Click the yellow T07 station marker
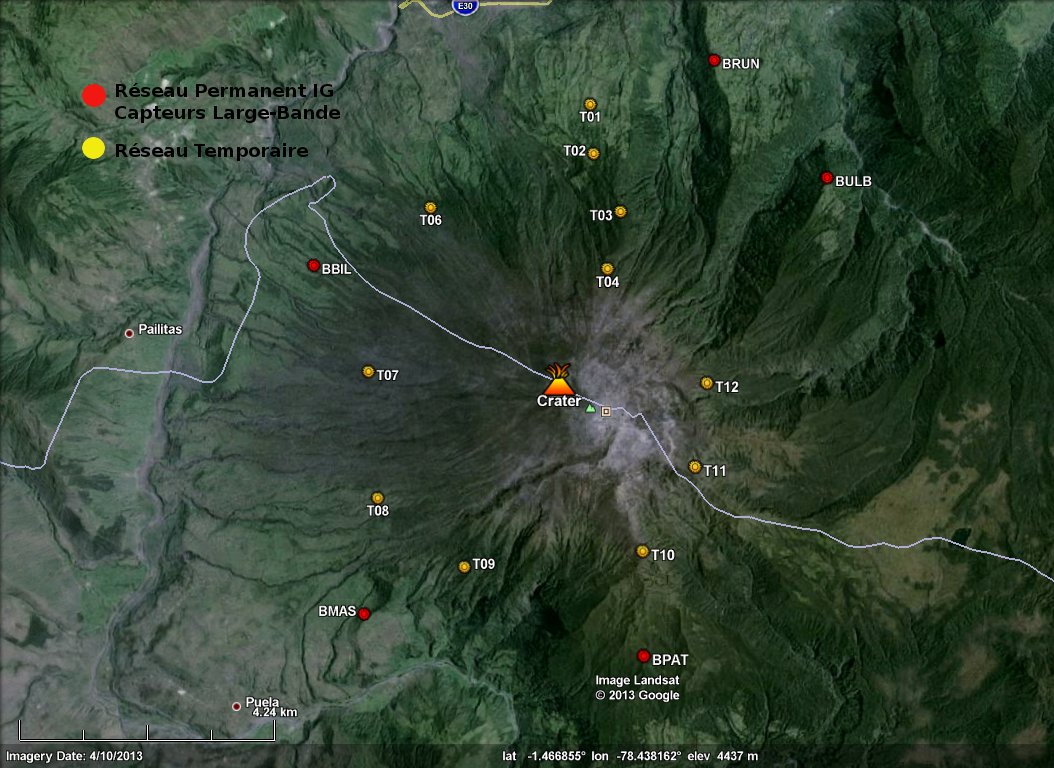This screenshot has height=768, width=1054. [368, 372]
